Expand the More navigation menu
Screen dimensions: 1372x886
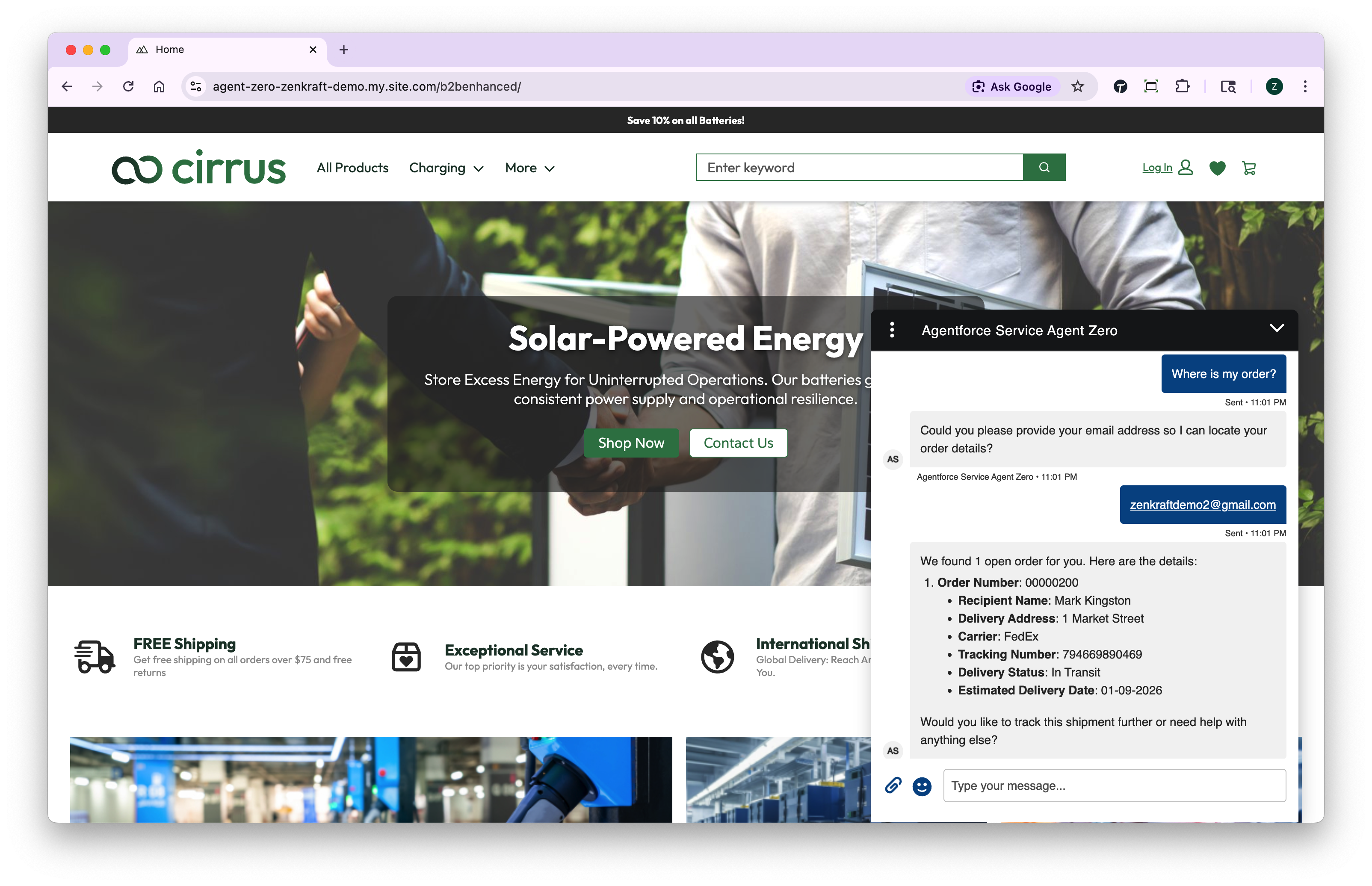[x=529, y=168]
